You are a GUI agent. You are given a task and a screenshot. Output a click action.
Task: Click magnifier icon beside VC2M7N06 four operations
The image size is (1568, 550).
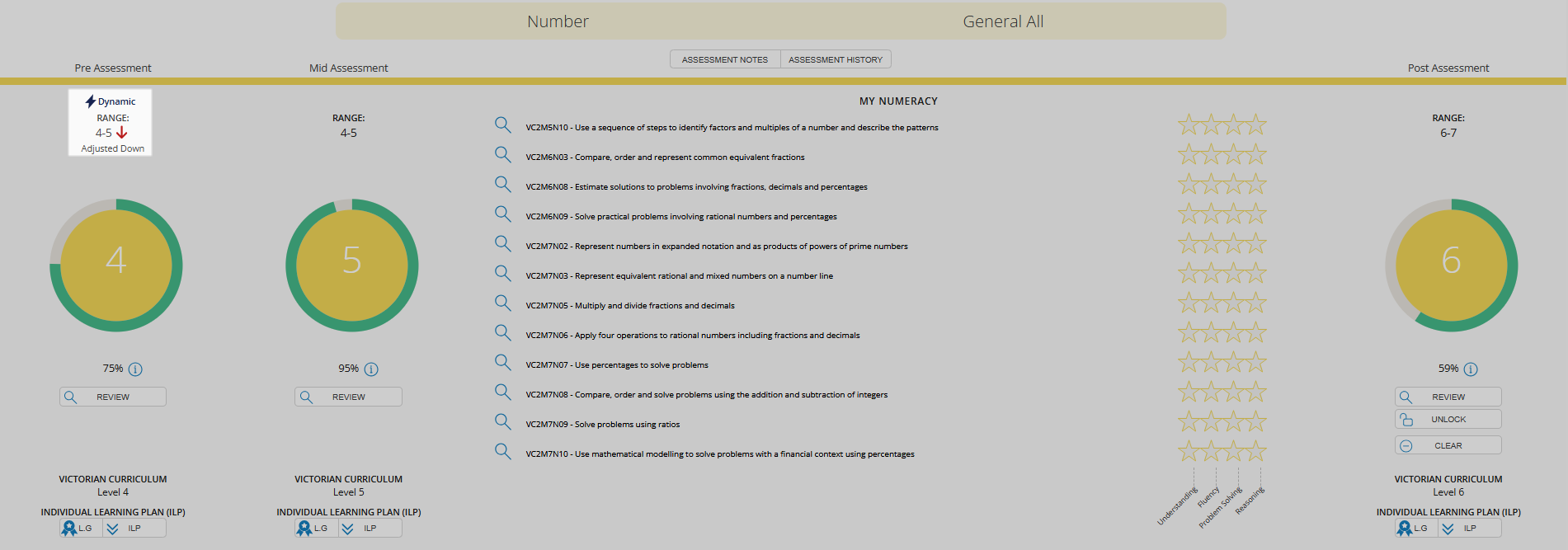(502, 332)
